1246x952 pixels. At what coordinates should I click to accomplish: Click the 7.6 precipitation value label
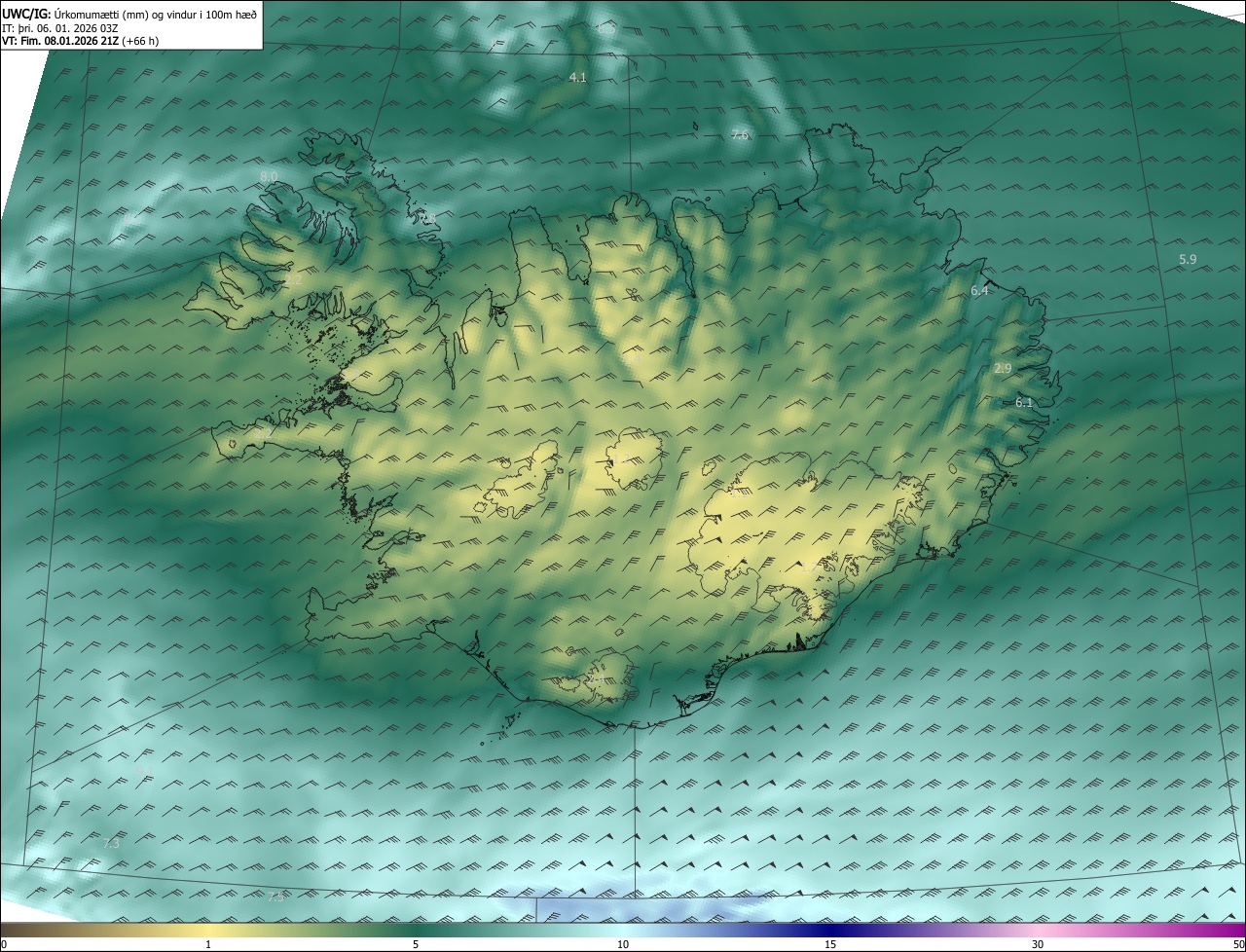pos(740,134)
